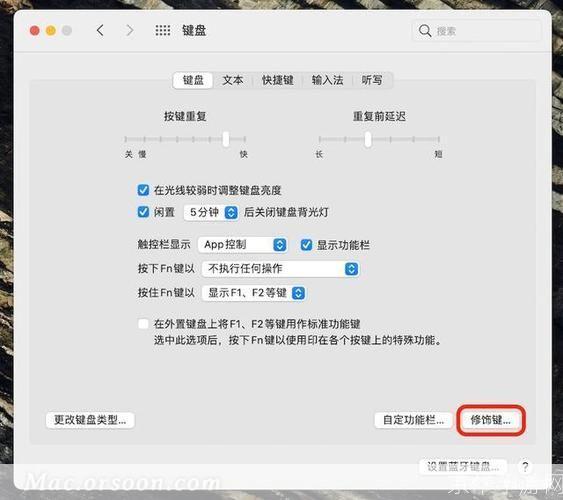Click the yellow minimize window button

(51, 31)
